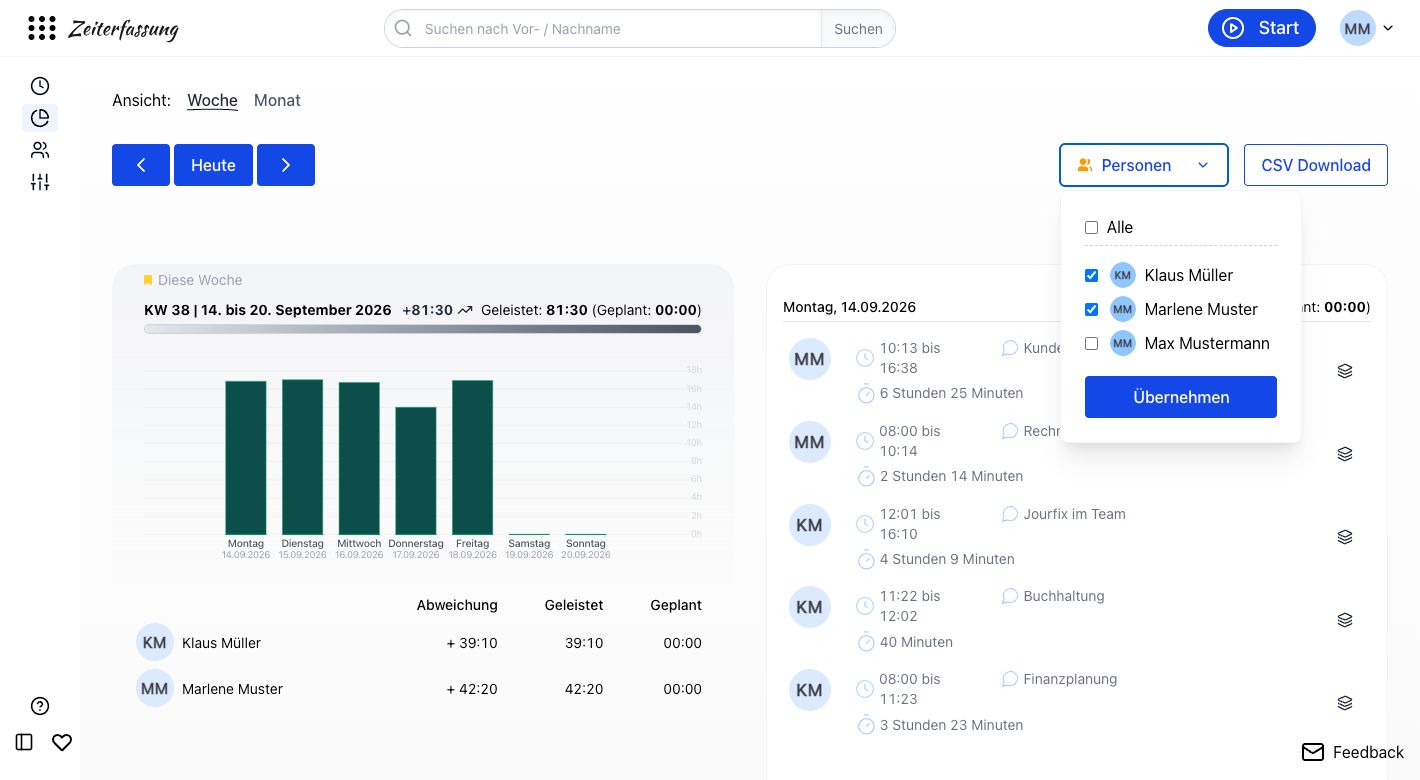Click the speech bubble icon beside Jourfix im Team

[x=1010, y=514]
